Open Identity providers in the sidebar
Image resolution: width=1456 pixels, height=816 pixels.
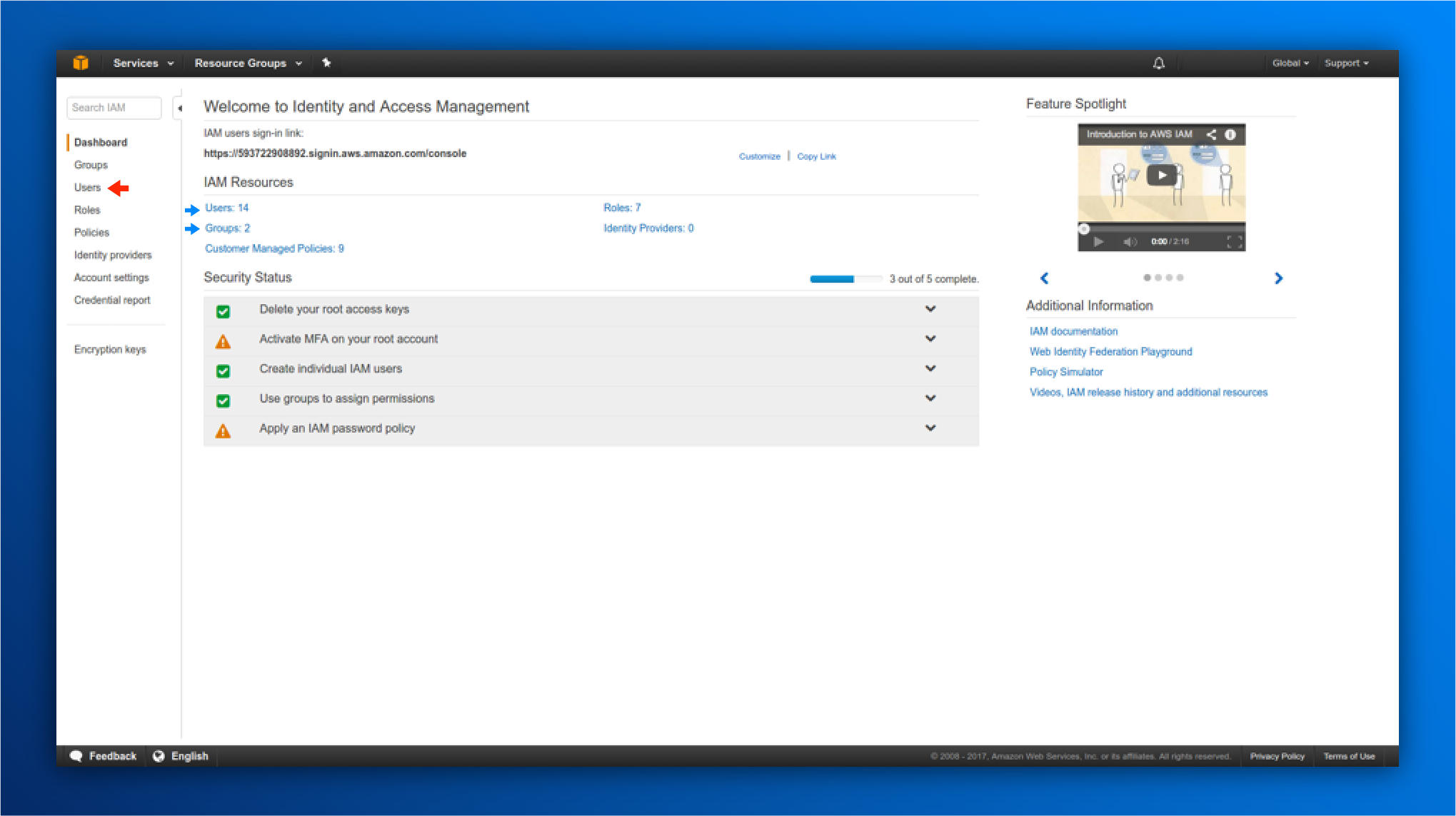113,255
